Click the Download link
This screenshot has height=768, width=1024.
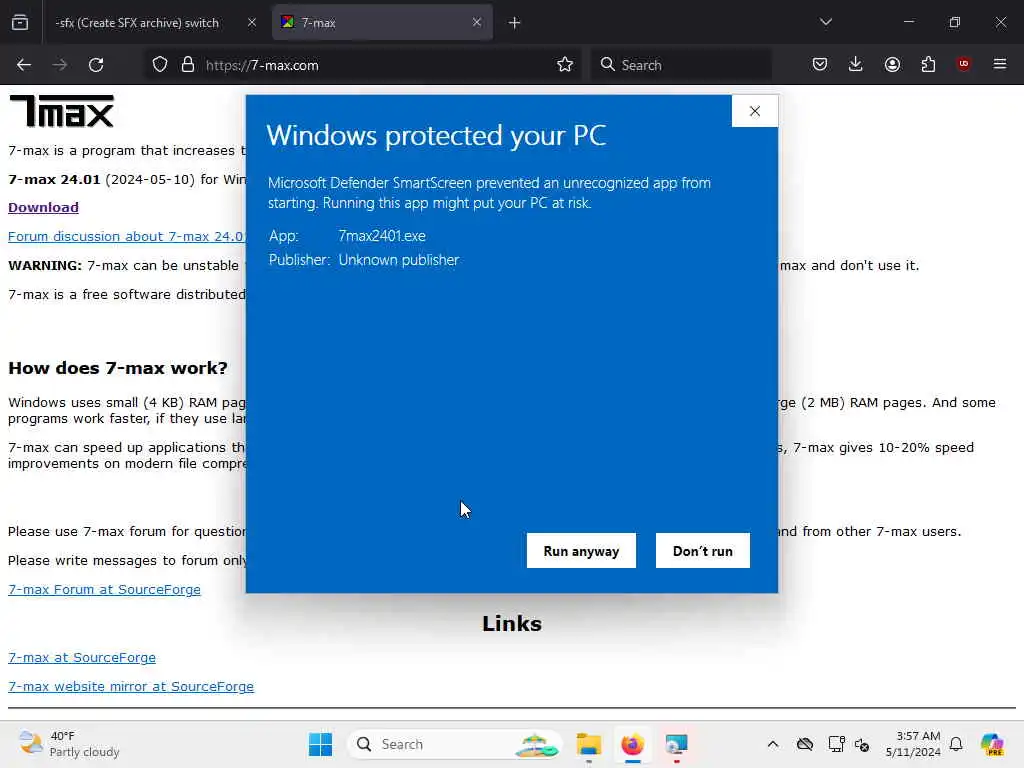43,208
